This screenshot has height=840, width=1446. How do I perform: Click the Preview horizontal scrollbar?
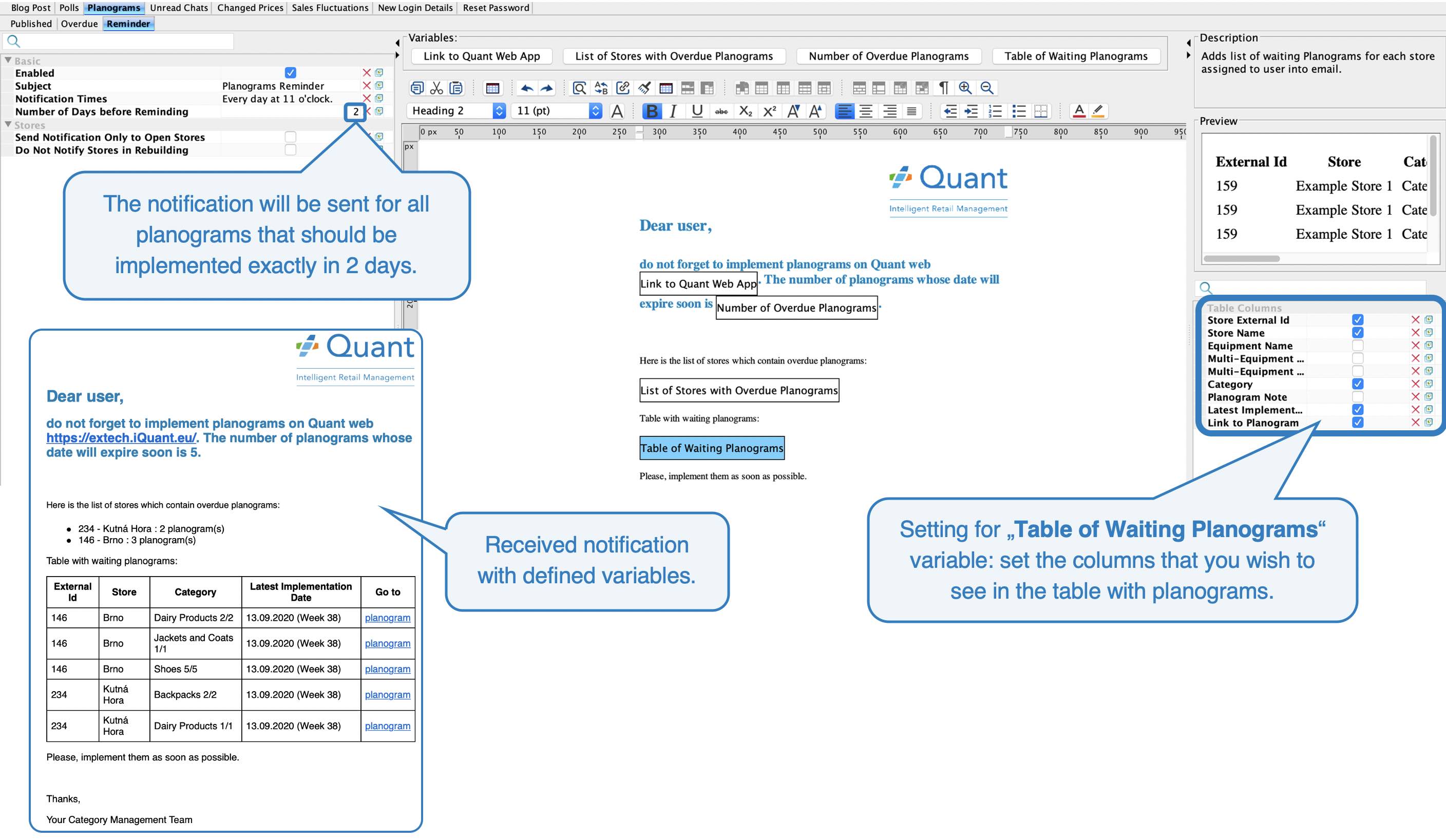point(1242,259)
